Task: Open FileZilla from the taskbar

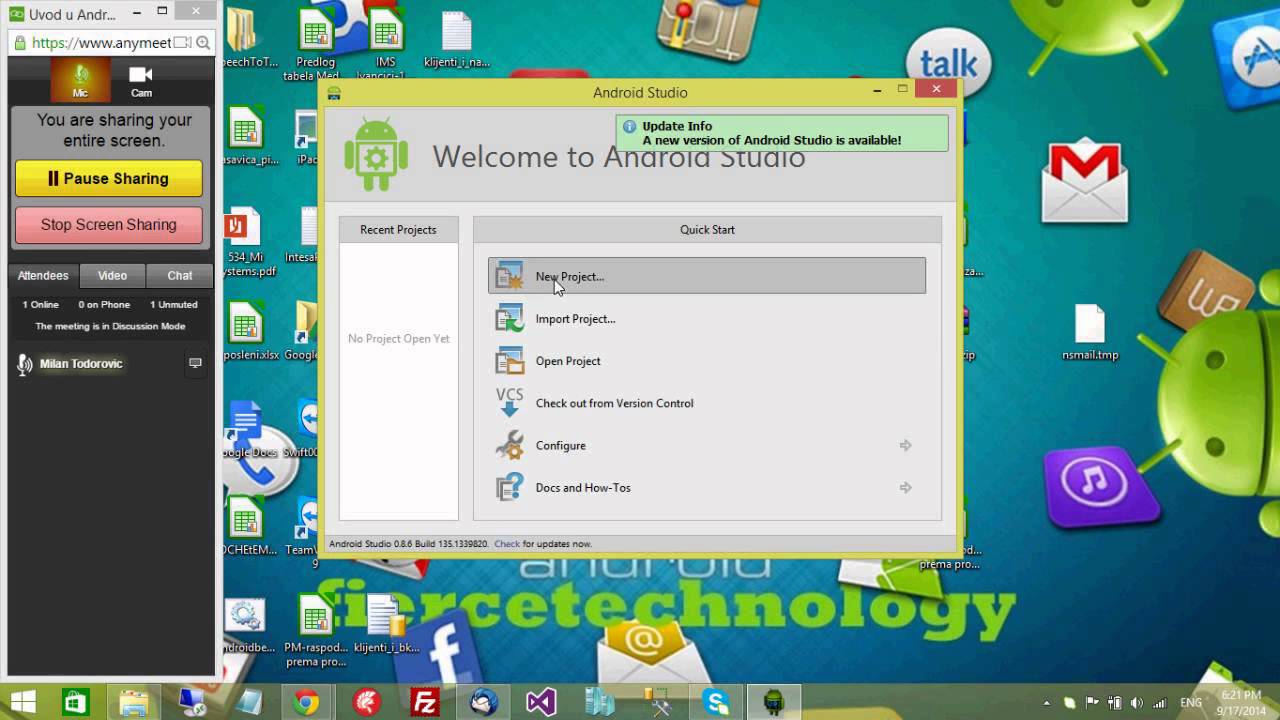Action: point(425,703)
